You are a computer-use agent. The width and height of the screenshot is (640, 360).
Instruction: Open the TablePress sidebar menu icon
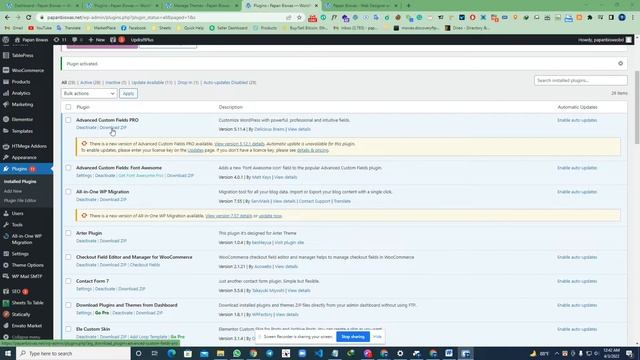pos(6,55)
